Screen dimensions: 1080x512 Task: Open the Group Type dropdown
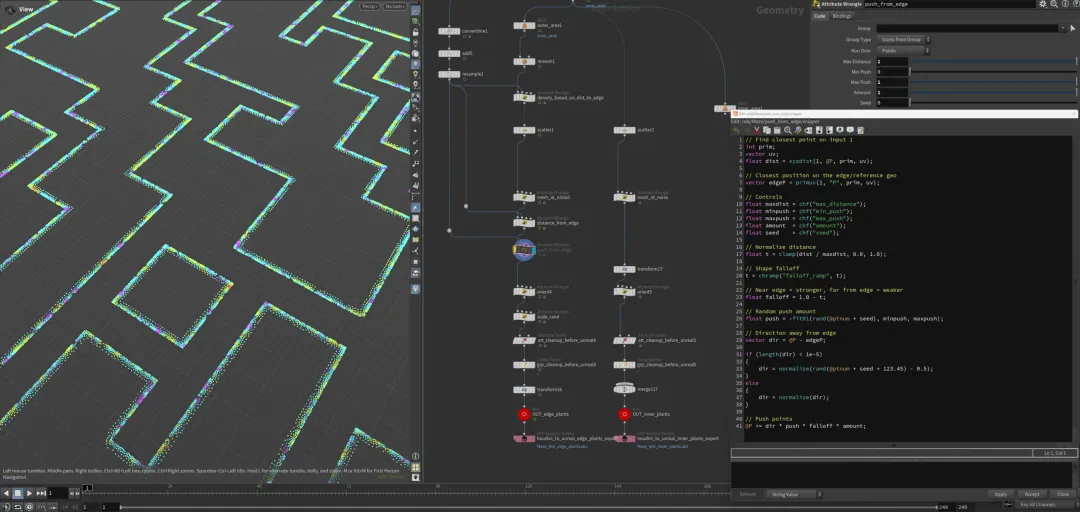coord(903,39)
